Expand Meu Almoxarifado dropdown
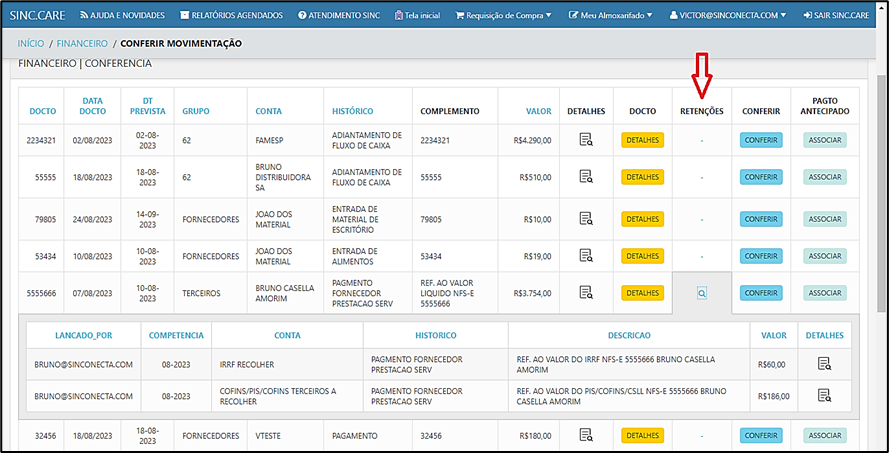Image resolution: width=889 pixels, height=453 pixels. click(611, 15)
